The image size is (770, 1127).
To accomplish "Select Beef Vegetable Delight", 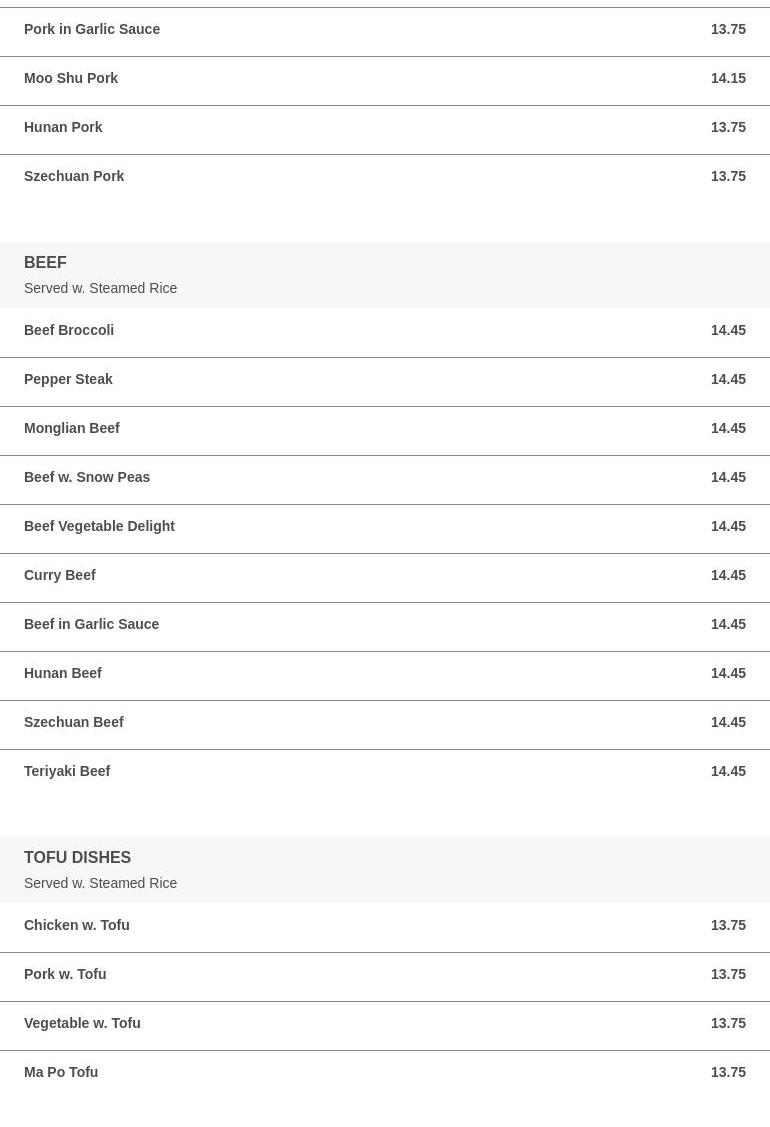I will tap(385, 528).
